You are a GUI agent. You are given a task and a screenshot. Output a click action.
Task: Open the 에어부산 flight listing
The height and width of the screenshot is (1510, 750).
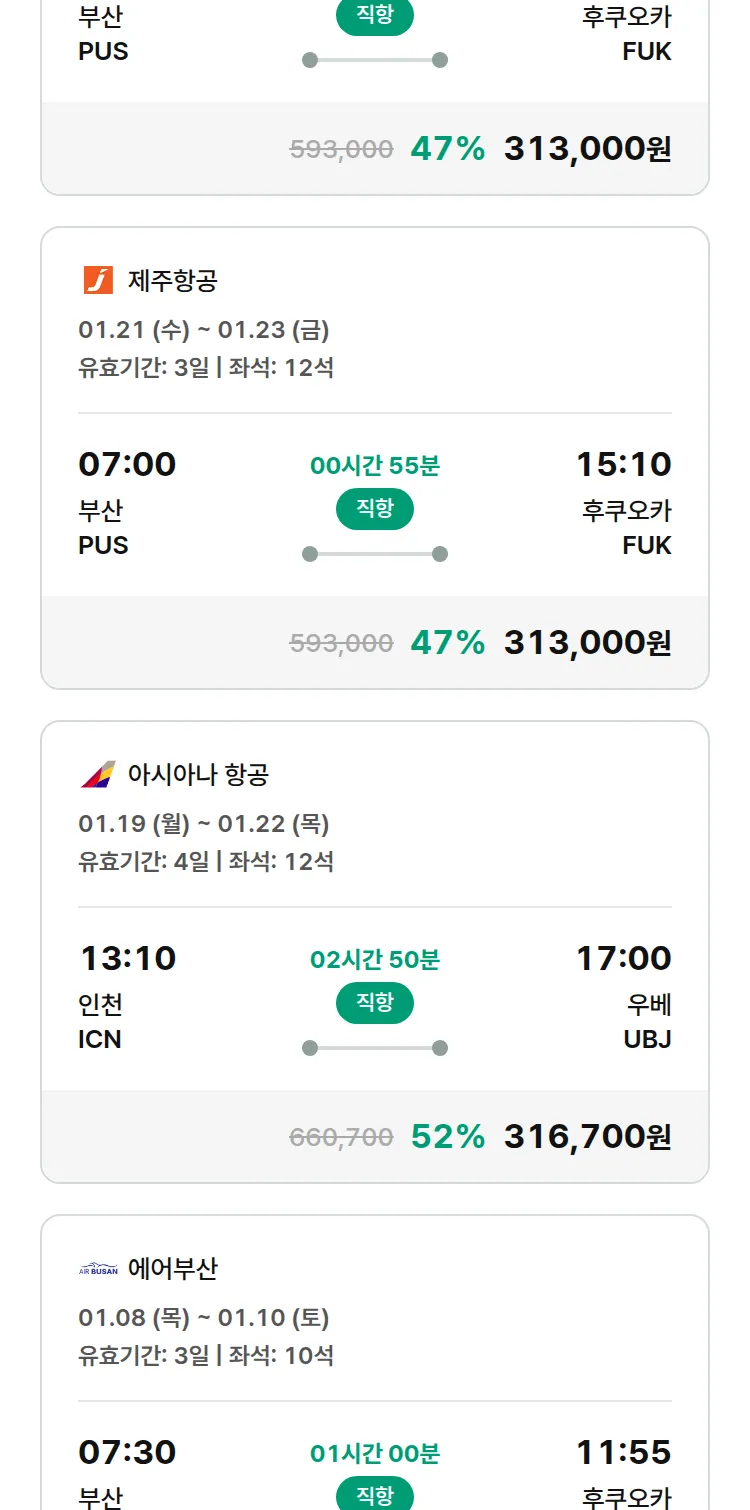[172, 1269]
